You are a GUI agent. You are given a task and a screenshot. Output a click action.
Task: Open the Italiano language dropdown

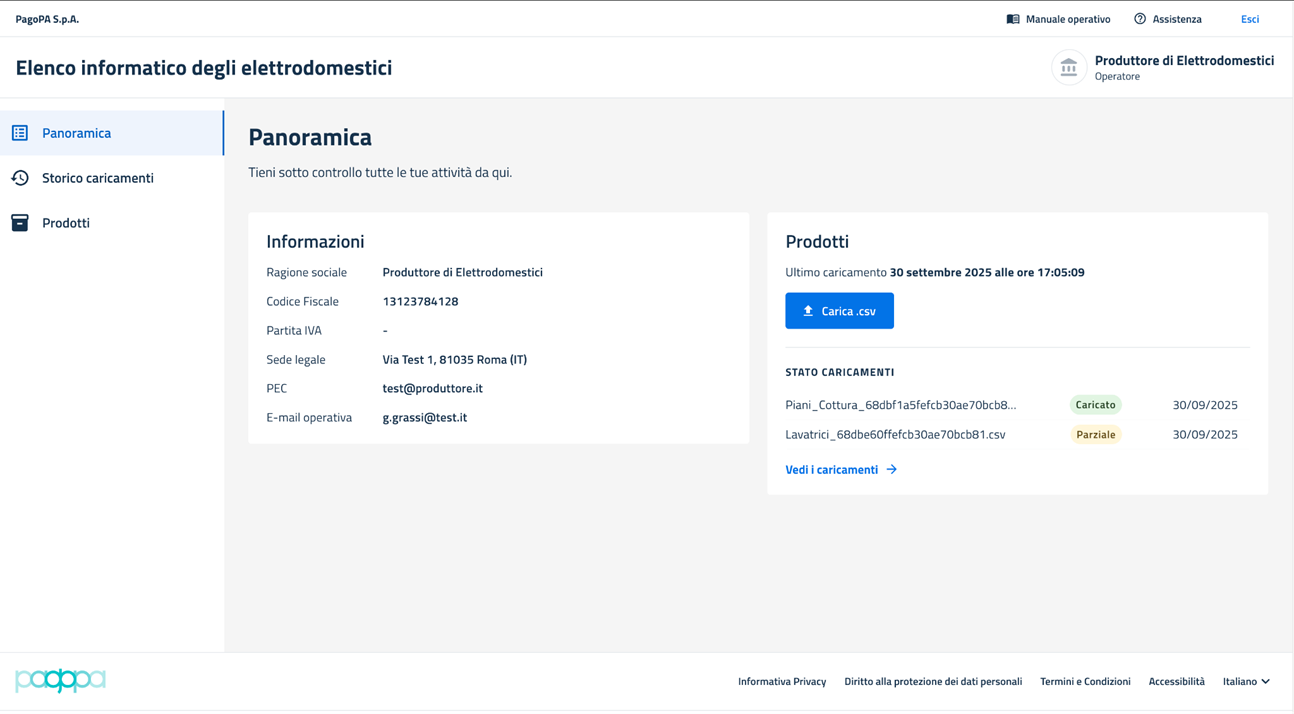click(x=1246, y=682)
